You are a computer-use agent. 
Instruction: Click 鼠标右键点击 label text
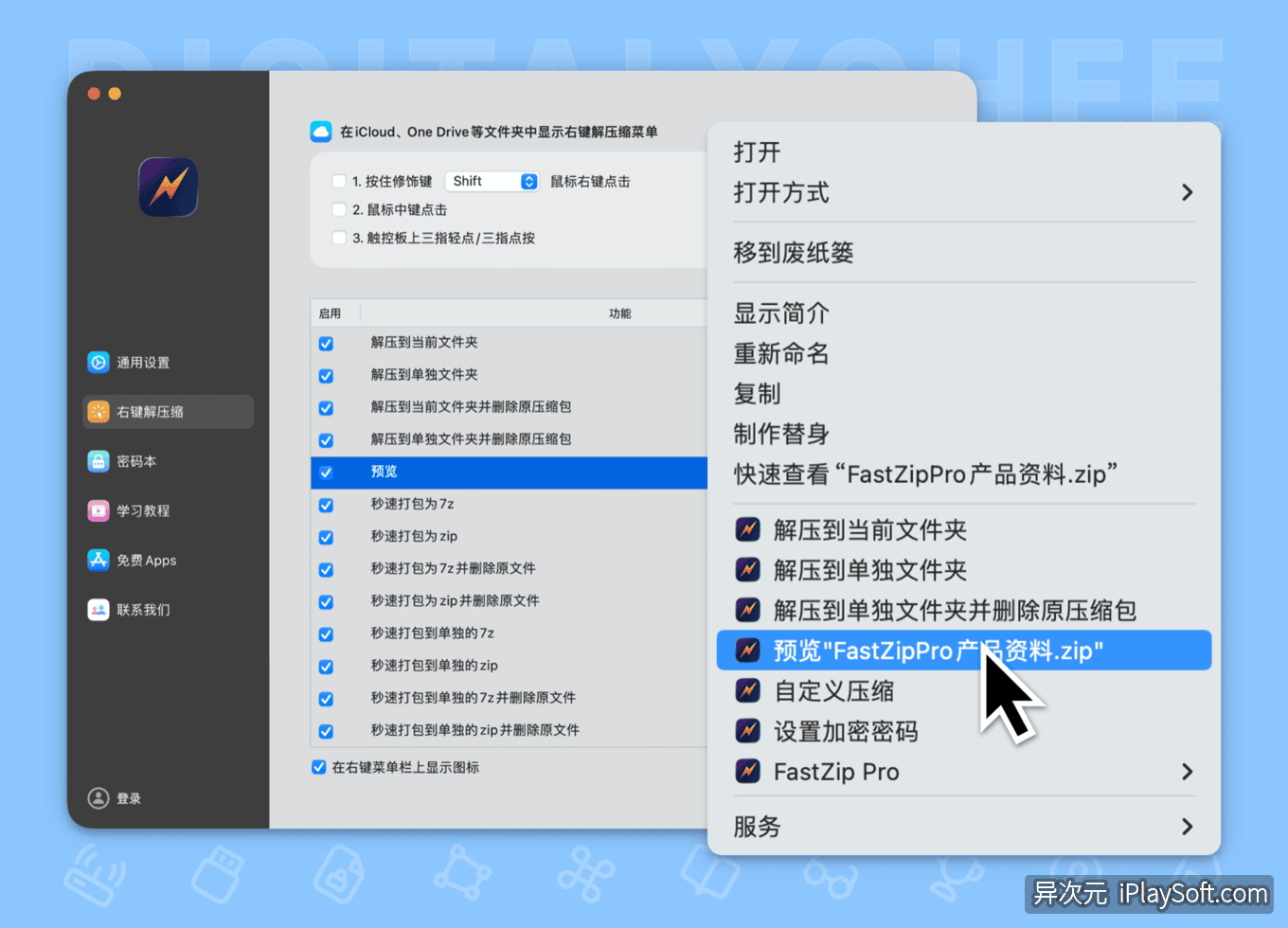(590, 181)
